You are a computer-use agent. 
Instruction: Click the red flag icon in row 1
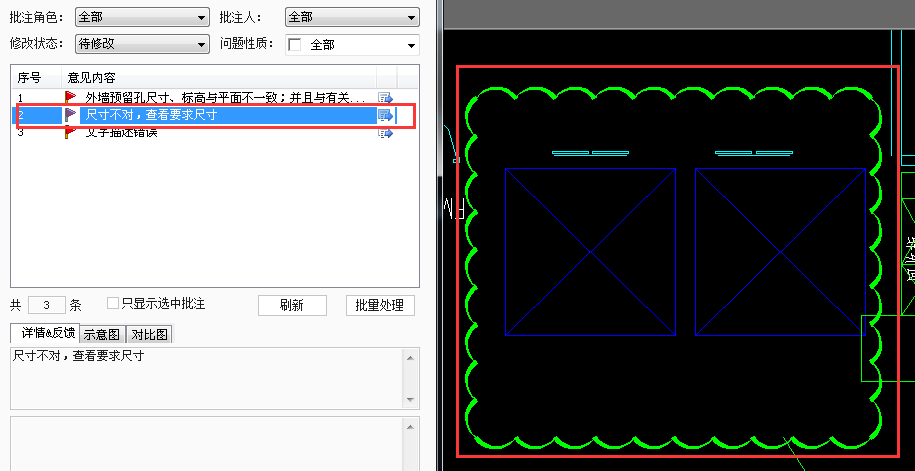pos(70,97)
